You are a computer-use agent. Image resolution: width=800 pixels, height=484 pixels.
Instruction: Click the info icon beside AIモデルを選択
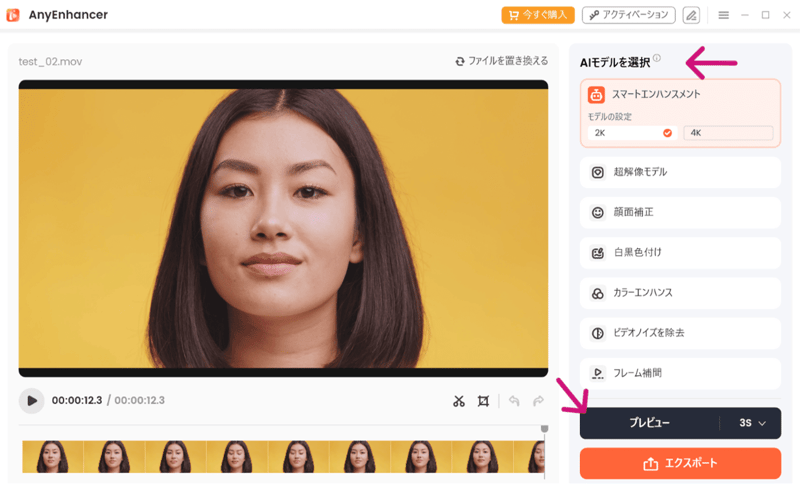point(657,59)
